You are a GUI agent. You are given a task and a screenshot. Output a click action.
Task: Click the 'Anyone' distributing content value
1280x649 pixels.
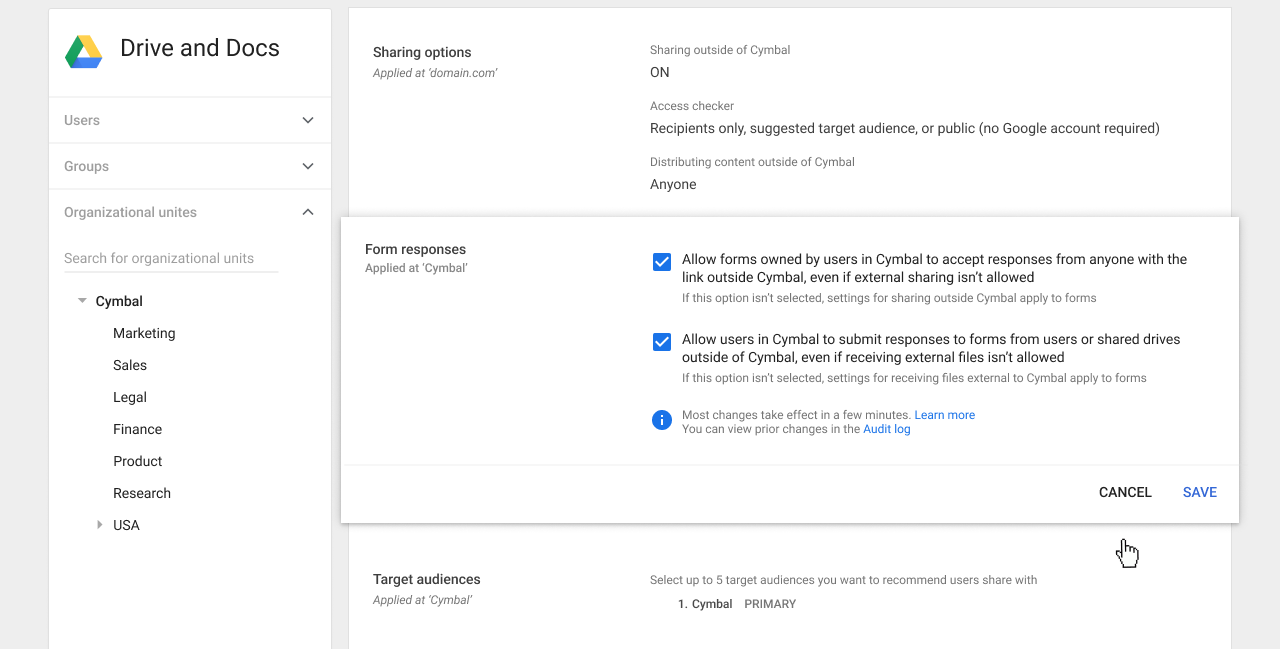click(673, 184)
